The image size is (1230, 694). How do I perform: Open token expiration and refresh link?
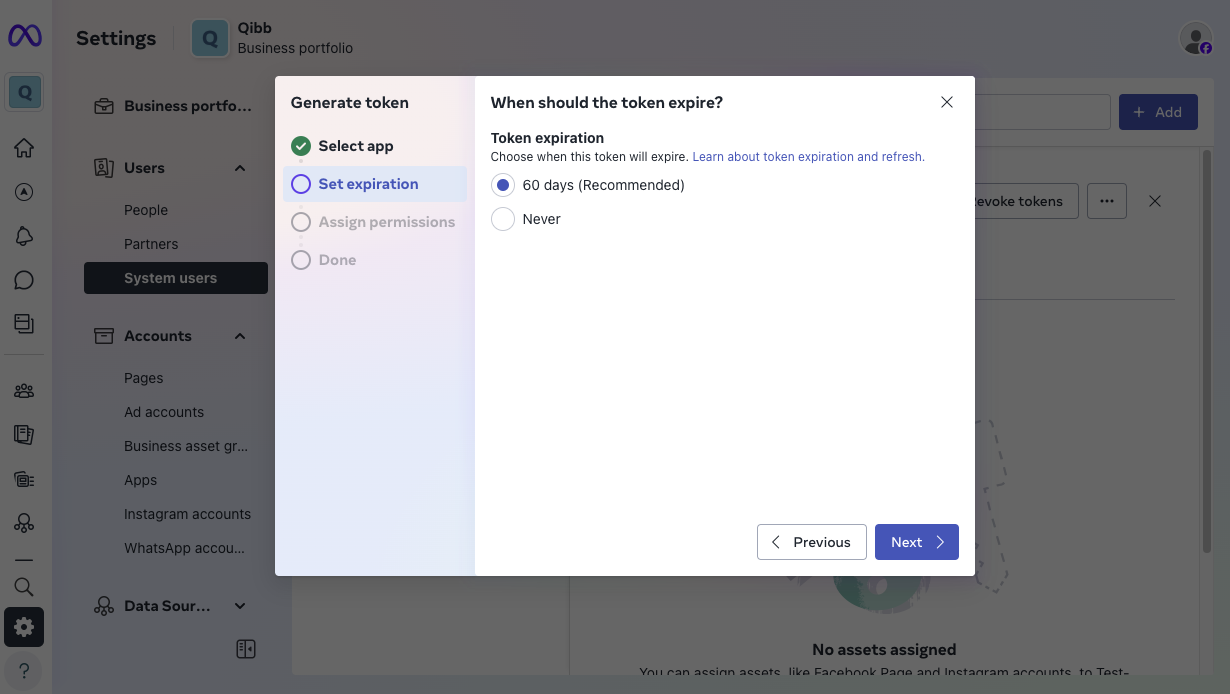point(808,157)
